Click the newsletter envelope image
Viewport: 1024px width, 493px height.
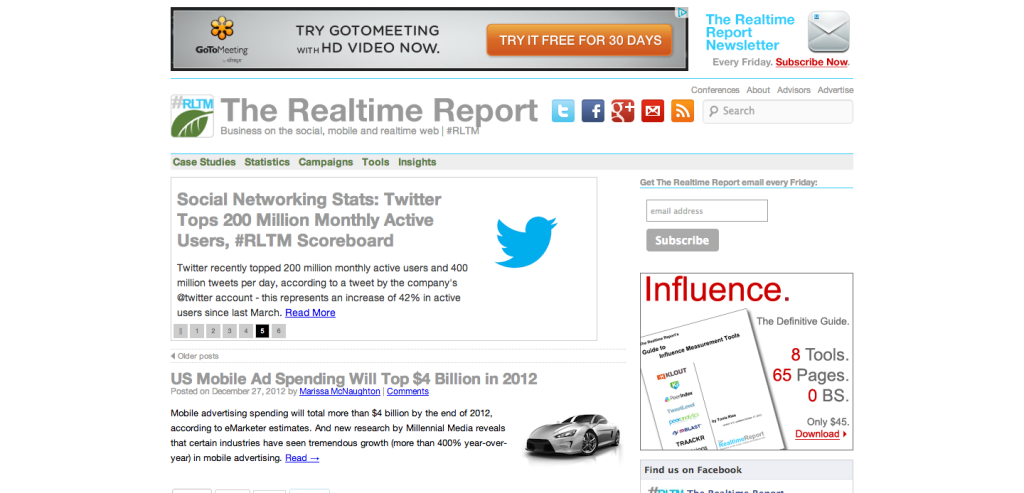[x=828, y=31]
